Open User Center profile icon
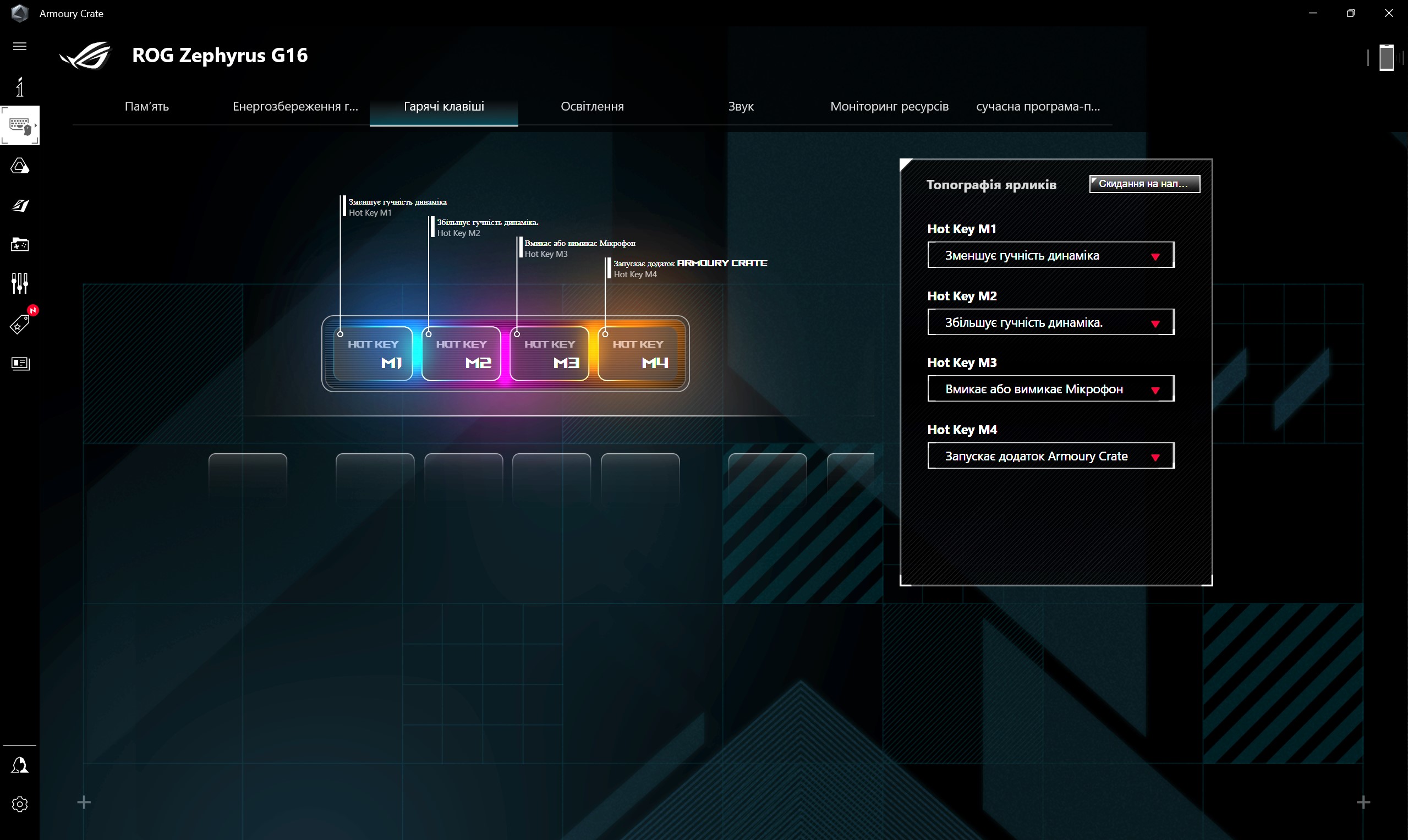The width and height of the screenshot is (1408, 840). (x=20, y=765)
